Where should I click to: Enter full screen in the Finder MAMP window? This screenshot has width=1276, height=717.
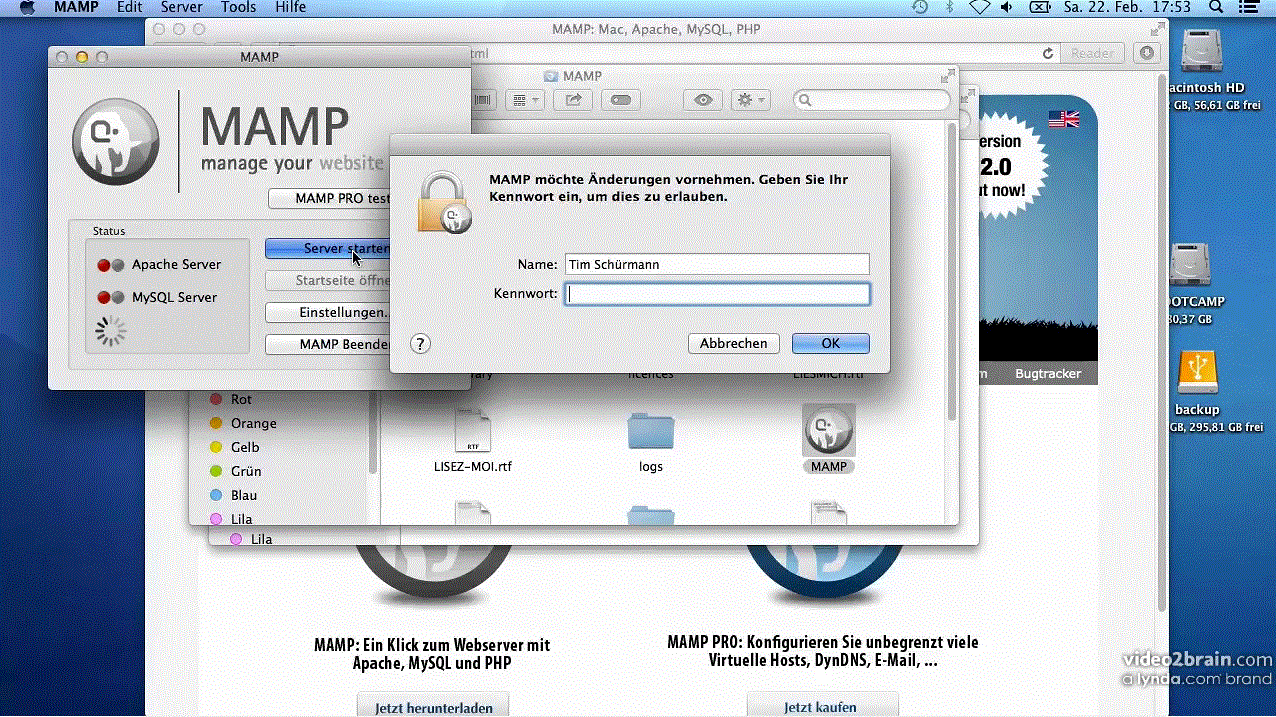pos(946,76)
